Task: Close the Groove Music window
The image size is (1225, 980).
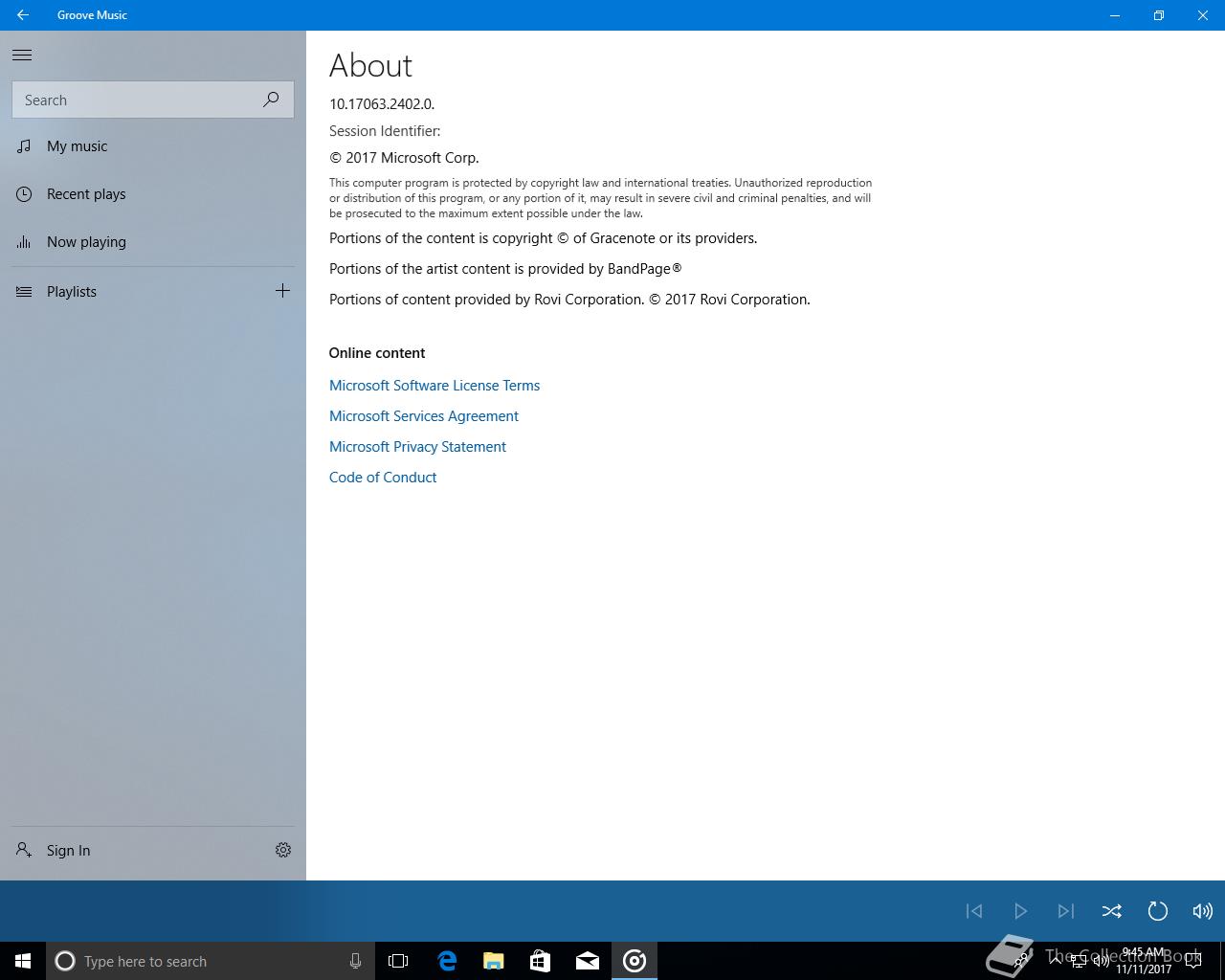Action: click(1203, 15)
